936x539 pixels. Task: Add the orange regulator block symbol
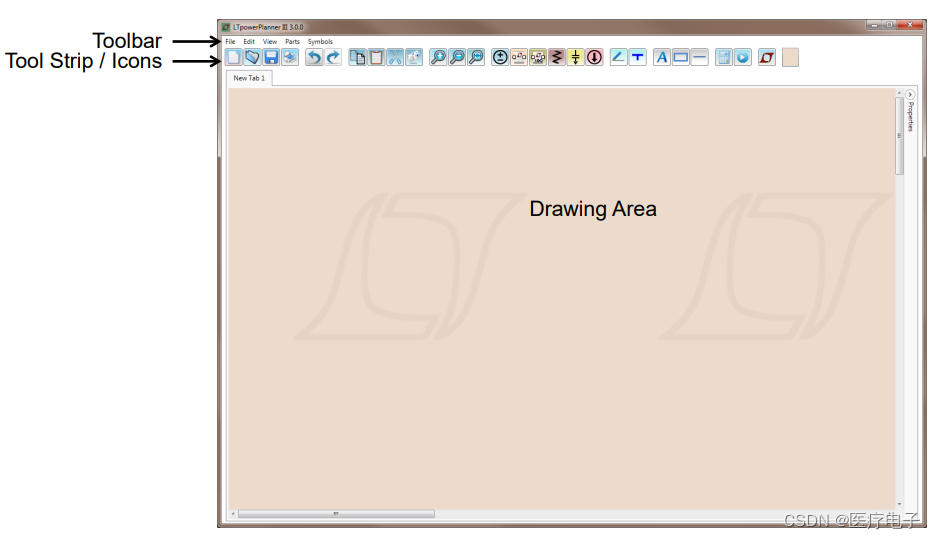coord(519,57)
